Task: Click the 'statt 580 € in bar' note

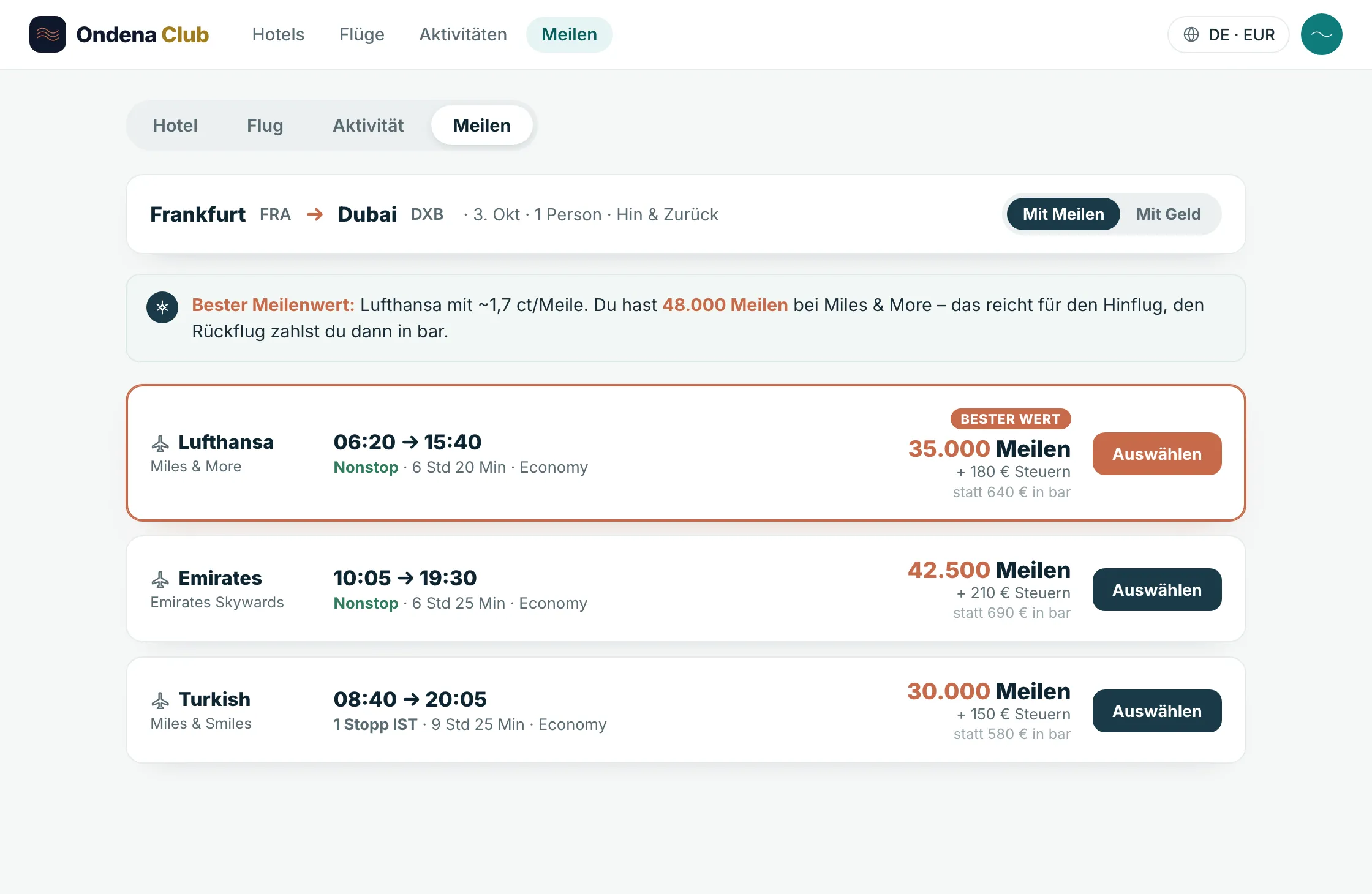Action: 1012,734
